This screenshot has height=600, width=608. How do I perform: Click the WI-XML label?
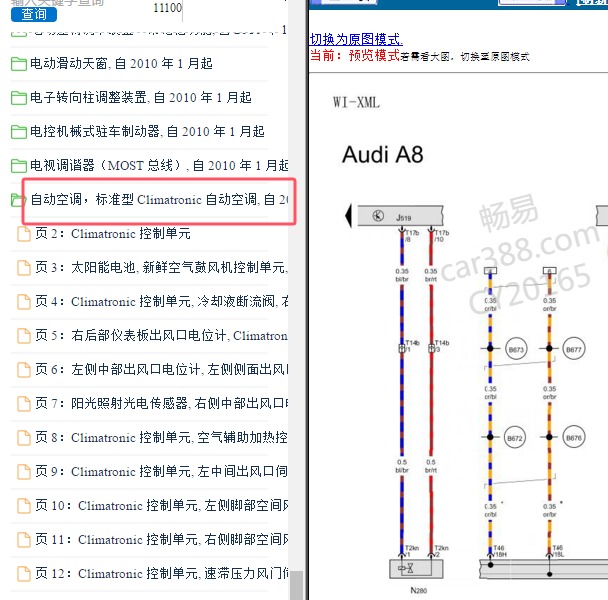(356, 102)
